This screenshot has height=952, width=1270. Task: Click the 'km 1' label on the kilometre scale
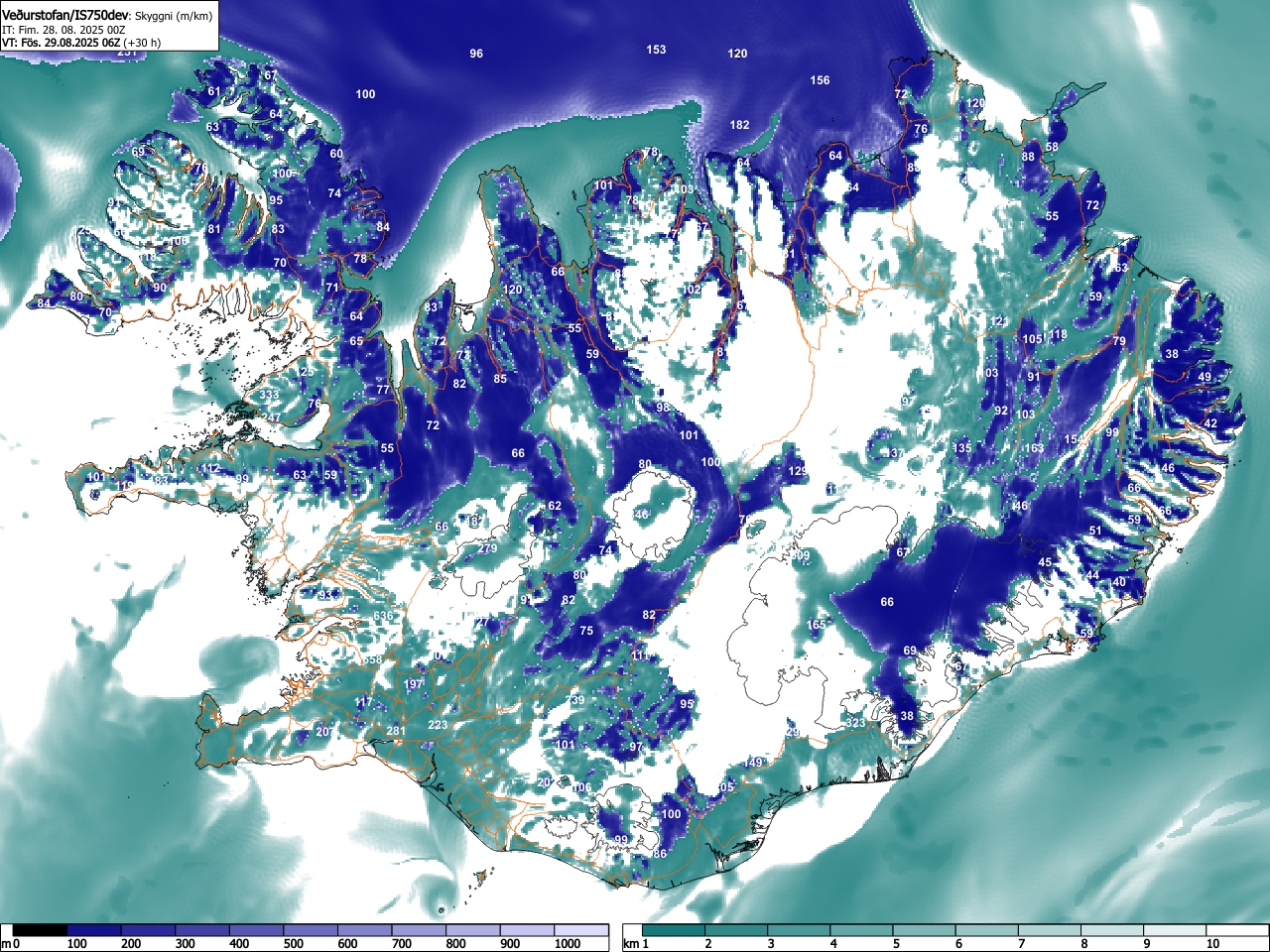[636, 944]
